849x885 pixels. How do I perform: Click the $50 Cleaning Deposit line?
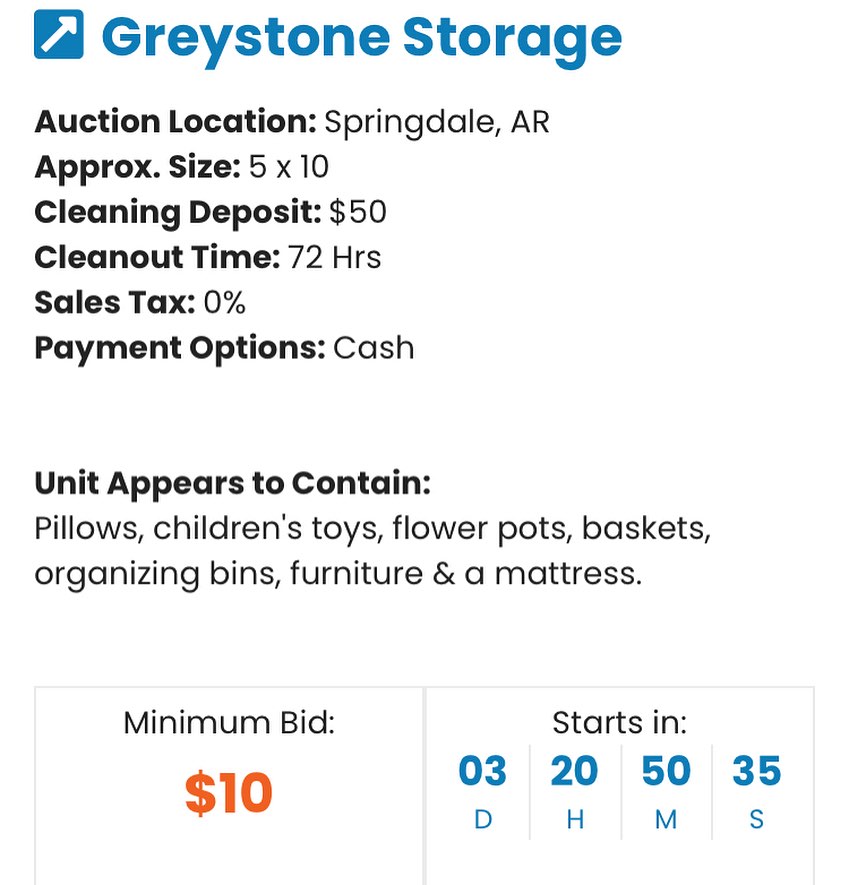coord(210,212)
